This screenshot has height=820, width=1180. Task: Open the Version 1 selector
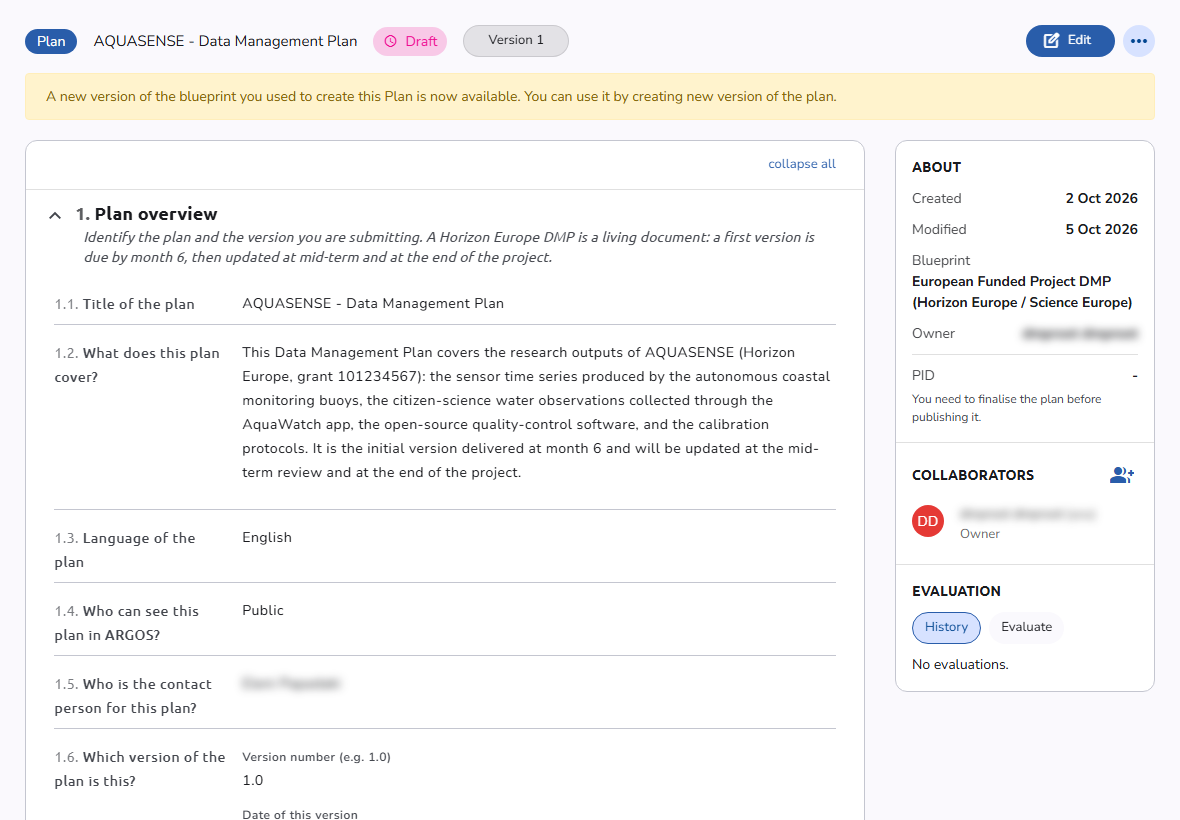[515, 41]
